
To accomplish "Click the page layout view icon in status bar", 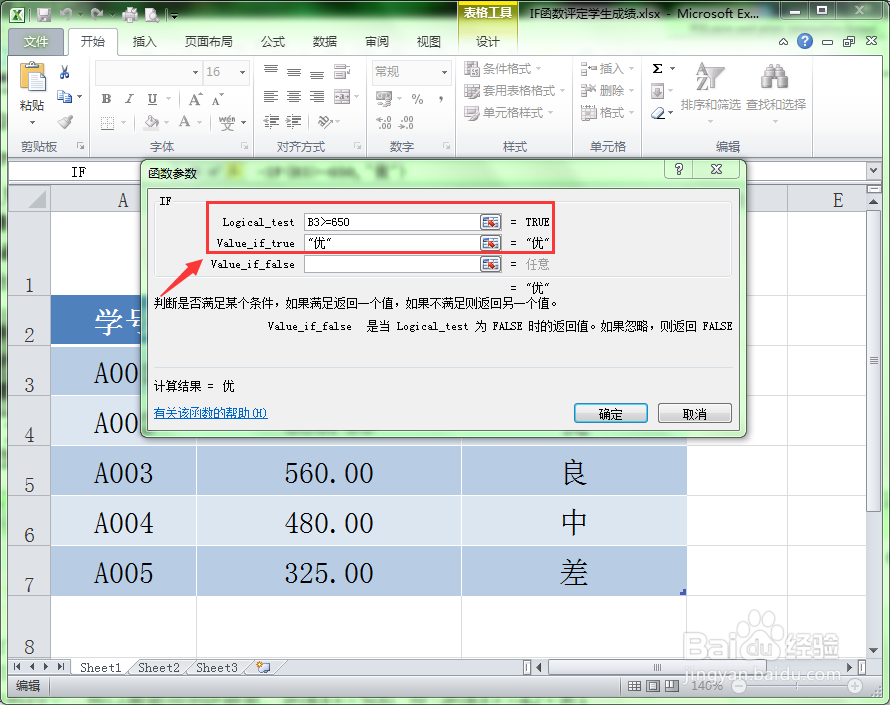I will coord(653,686).
